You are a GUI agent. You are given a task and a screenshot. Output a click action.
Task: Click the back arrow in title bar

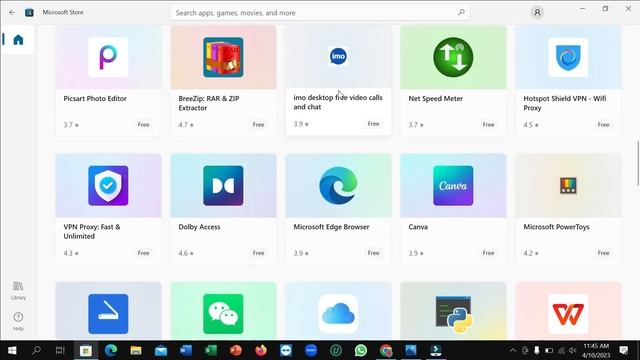click(x=12, y=12)
